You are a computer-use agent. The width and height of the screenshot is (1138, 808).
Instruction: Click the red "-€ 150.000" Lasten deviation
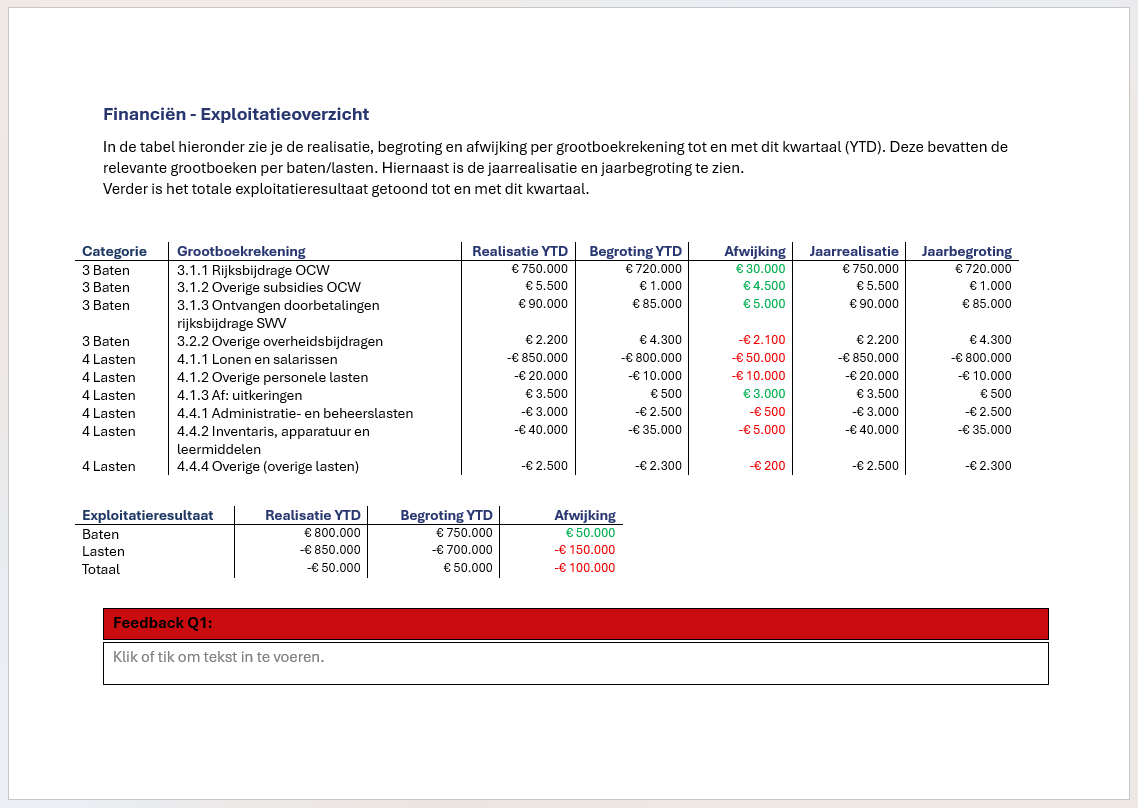pyautogui.click(x=585, y=550)
